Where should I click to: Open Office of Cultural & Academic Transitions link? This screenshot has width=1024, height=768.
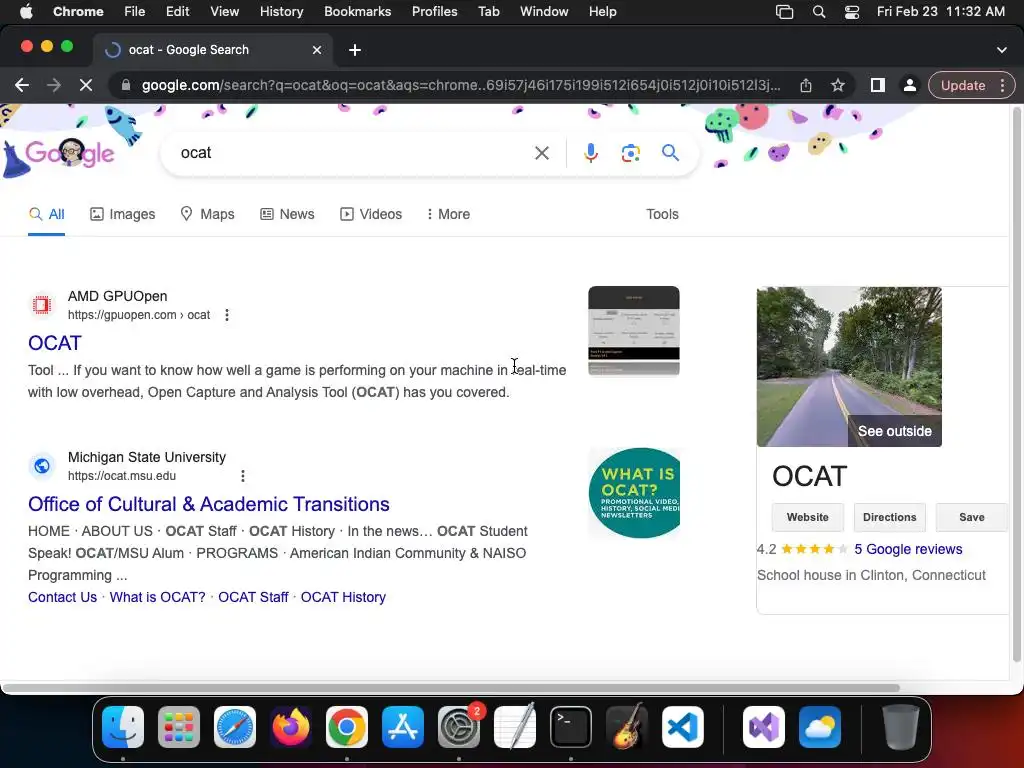coord(209,504)
